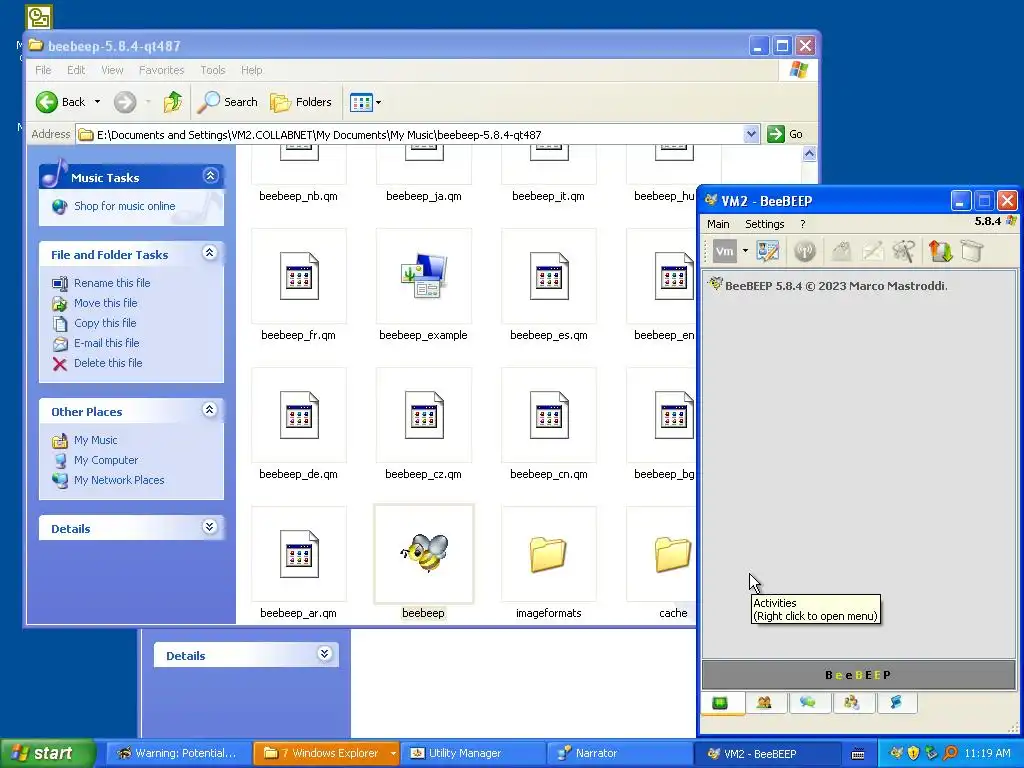Select the beebeep bee application icon
The height and width of the screenshot is (768, 1024).
pos(424,553)
